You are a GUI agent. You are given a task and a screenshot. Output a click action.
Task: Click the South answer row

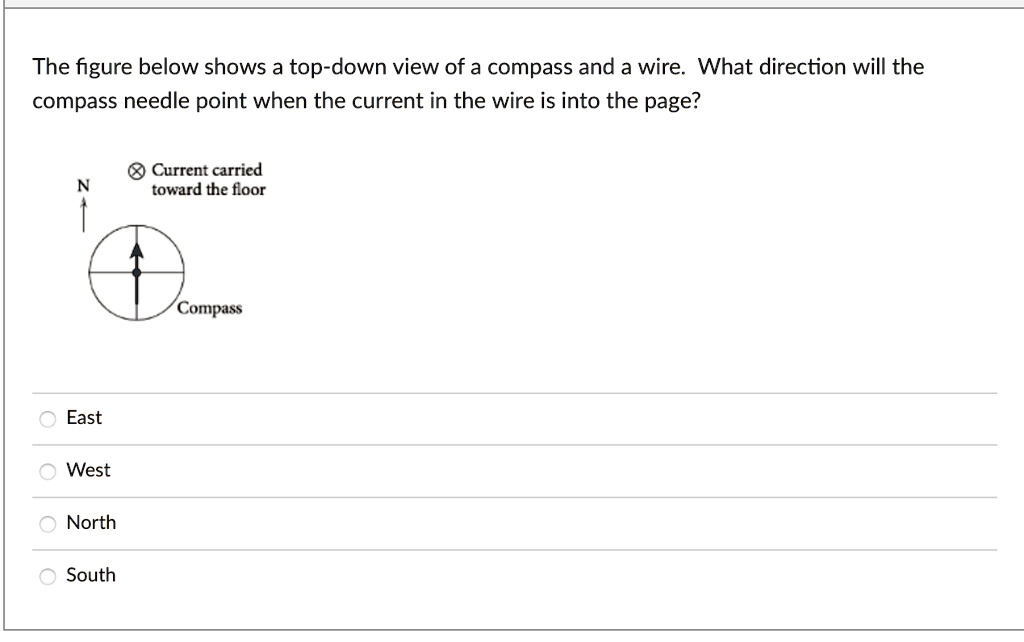point(400,575)
